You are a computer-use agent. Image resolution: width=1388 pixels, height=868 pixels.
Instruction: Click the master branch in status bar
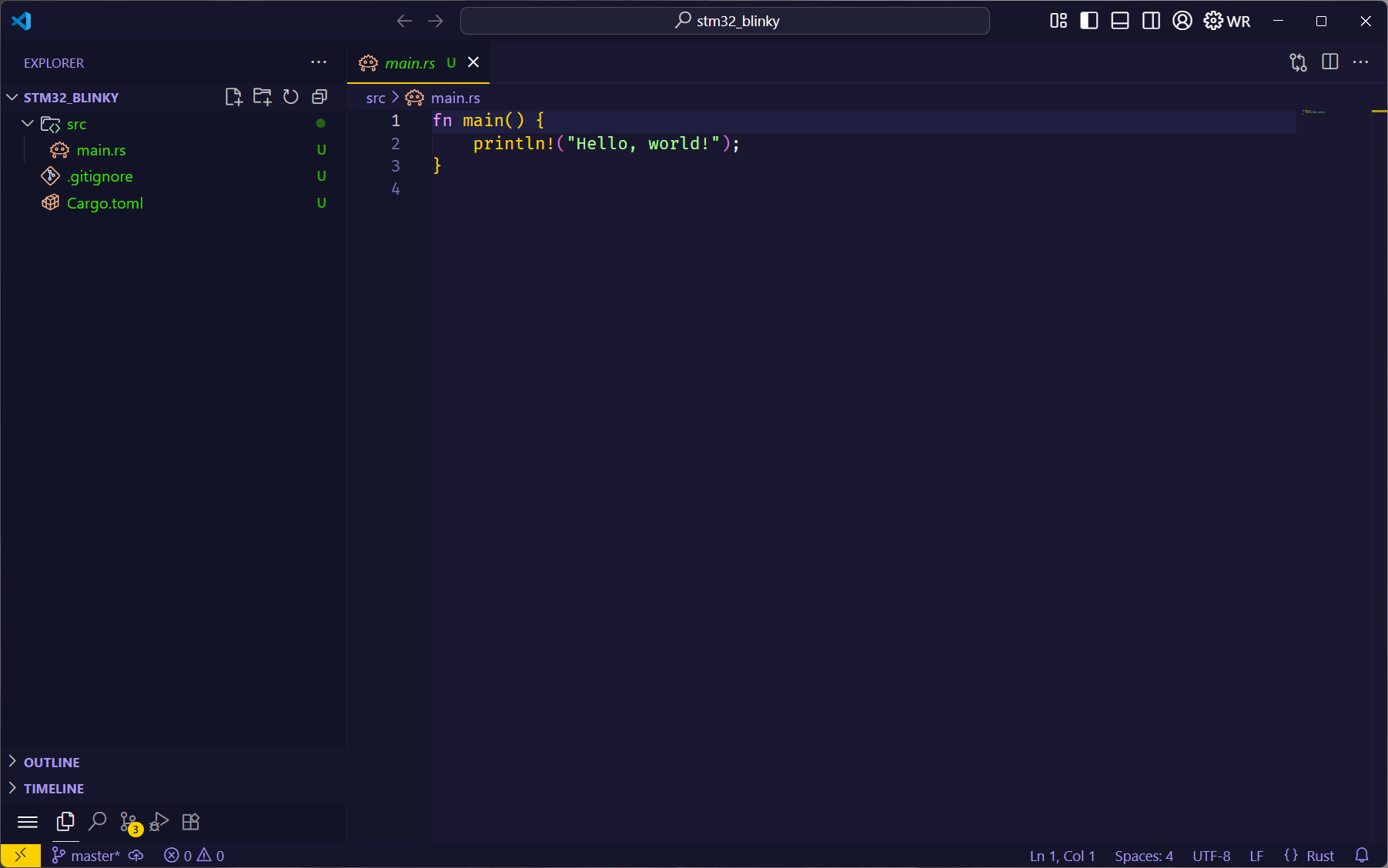tap(86, 856)
